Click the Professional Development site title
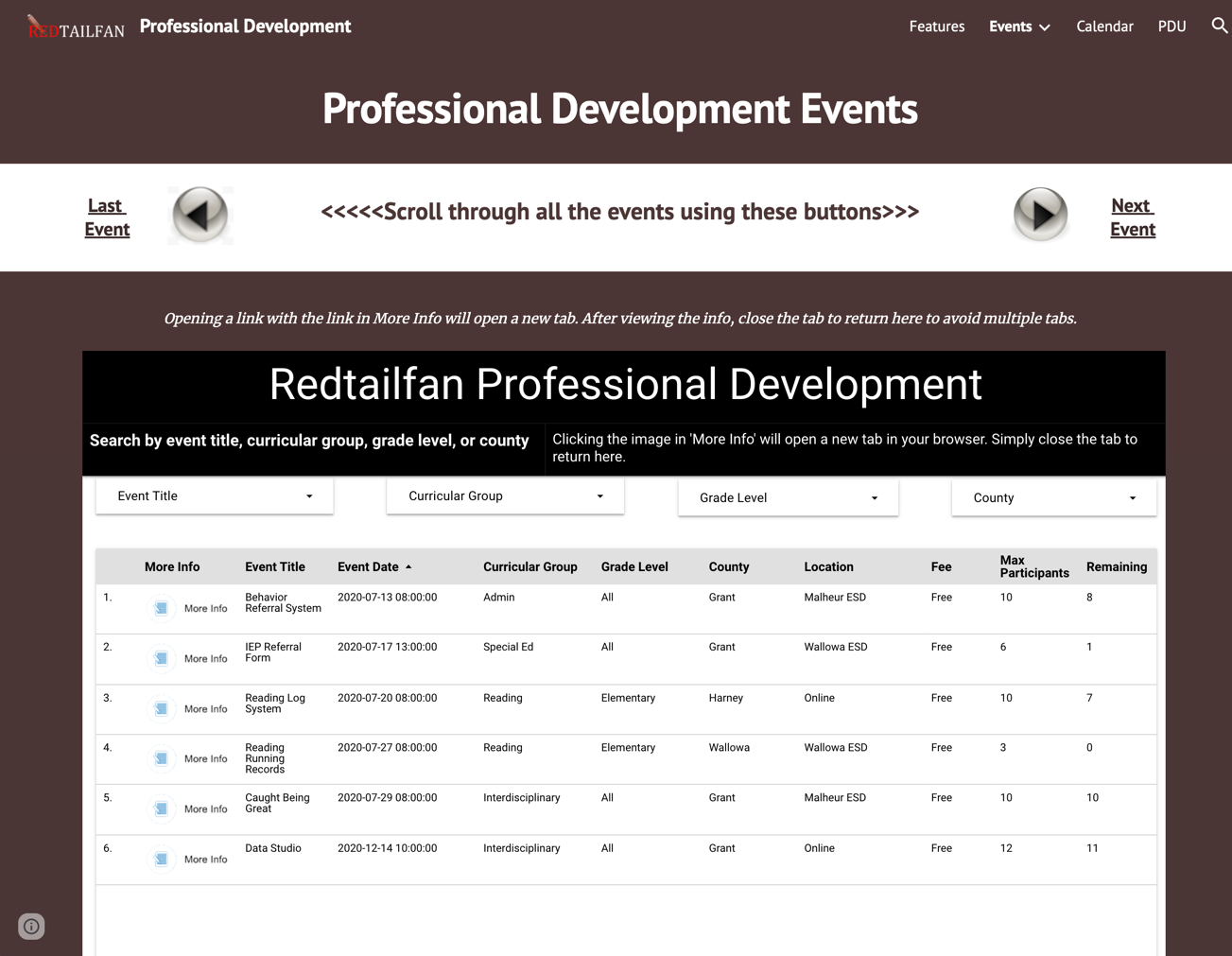The width and height of the screenshot is (1232, 956). pos(245,26)
